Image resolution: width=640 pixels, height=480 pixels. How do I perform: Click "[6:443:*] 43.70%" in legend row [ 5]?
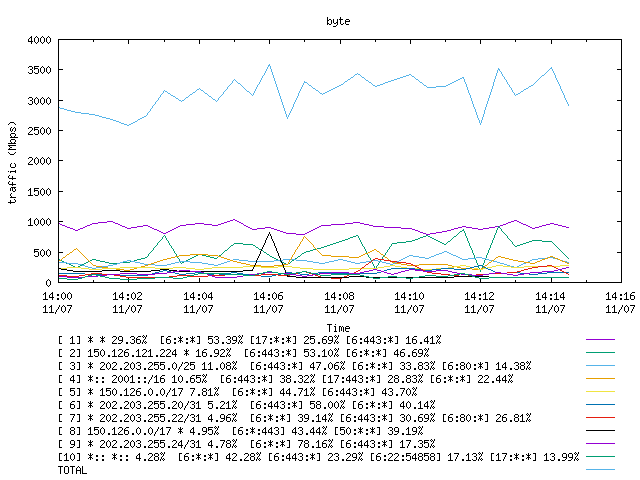(369, 392)
